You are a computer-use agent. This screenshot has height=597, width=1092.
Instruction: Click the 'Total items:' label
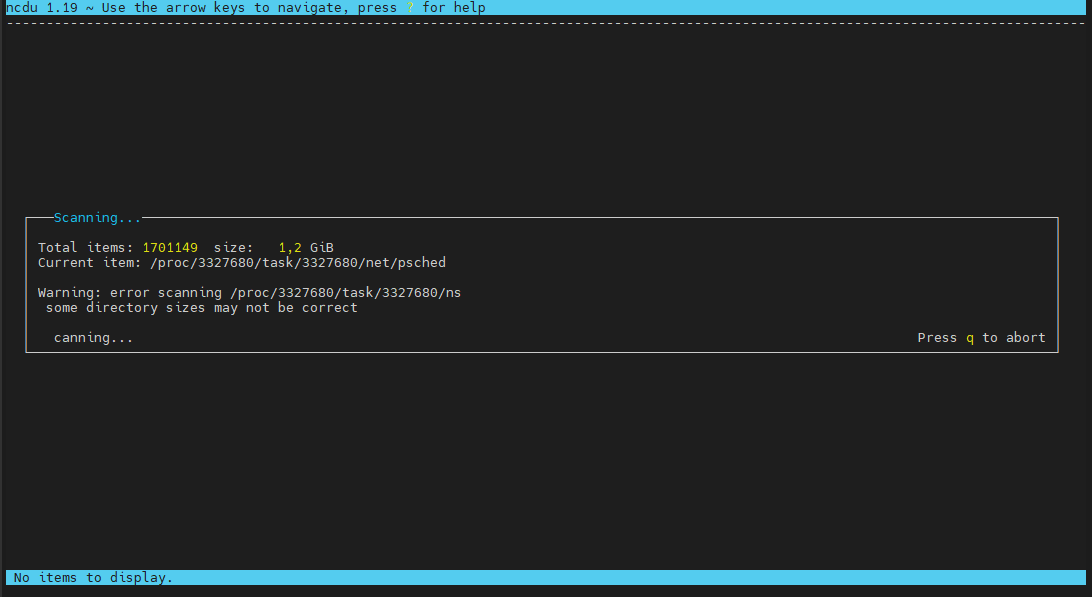coord(86,247)
